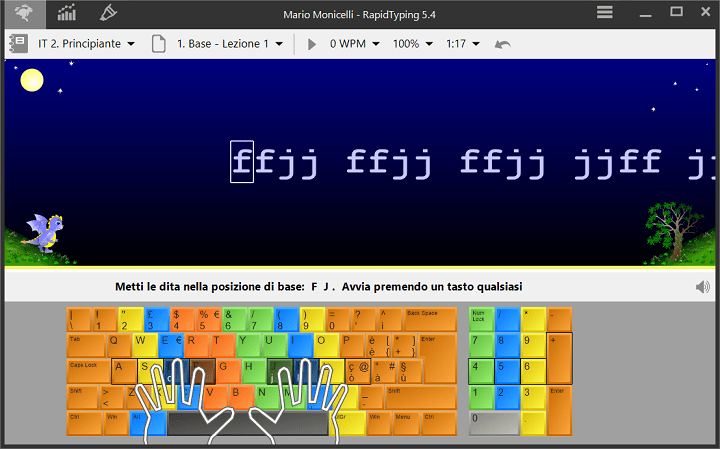Click the Num Lock key on numpad

coord(481,319)
